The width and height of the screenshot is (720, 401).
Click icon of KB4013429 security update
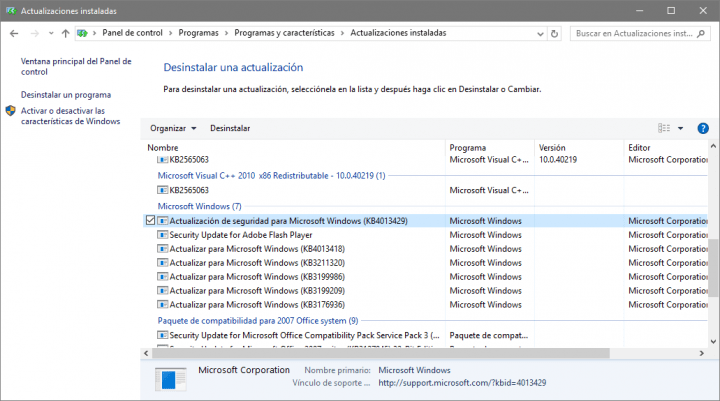pos(162,220)
